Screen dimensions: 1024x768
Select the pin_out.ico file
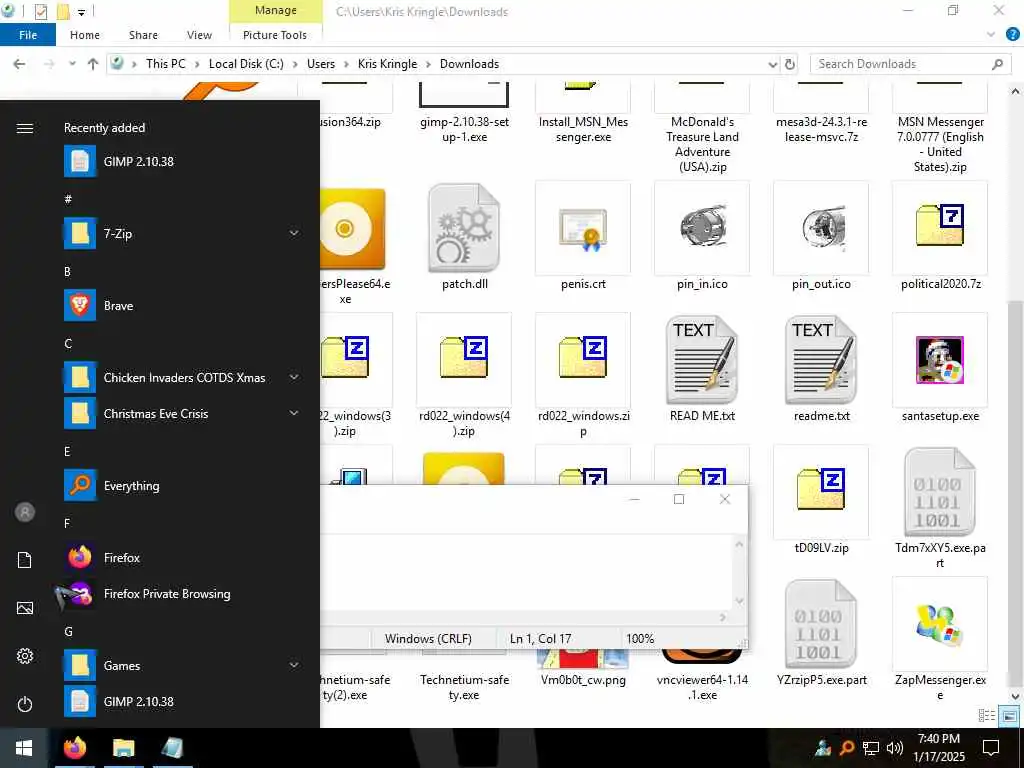[x=821, y=237]
